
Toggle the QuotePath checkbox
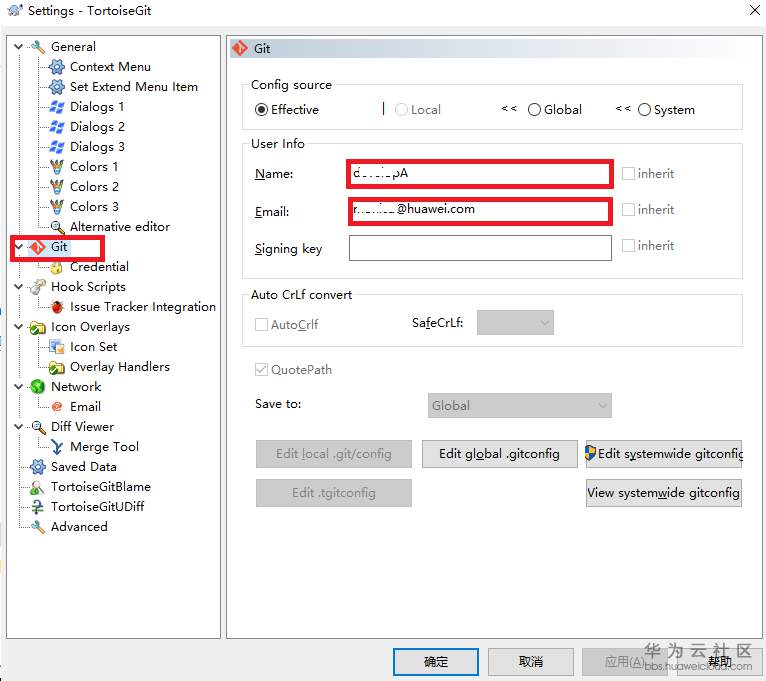click(x=261, y=369)
